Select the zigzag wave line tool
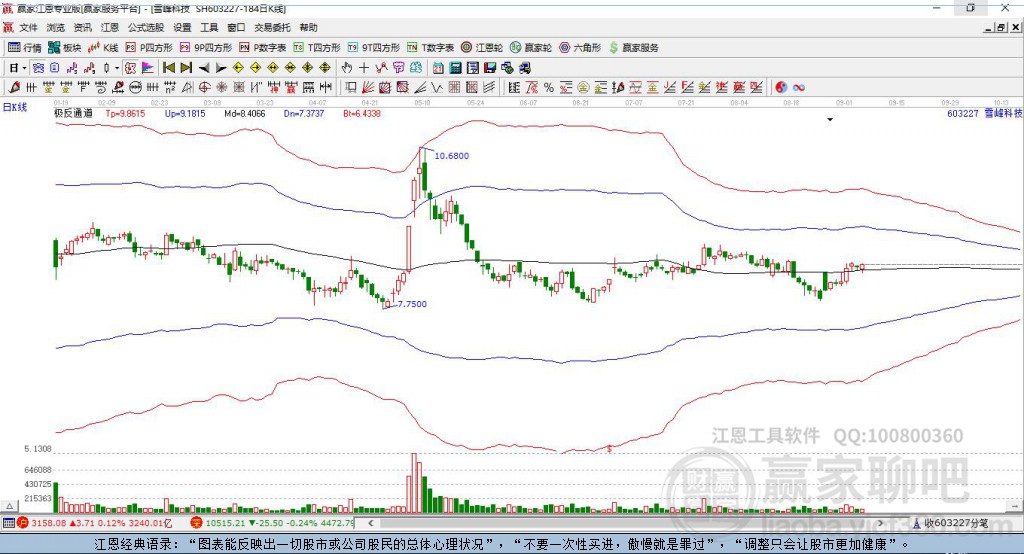The image size is (1024, 554). point(436,87)
